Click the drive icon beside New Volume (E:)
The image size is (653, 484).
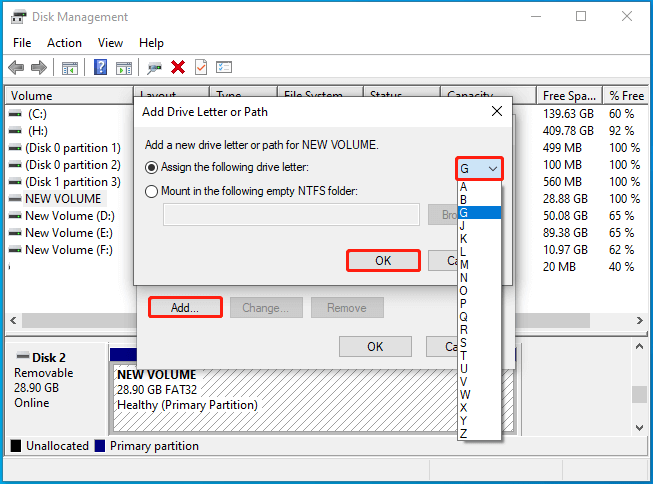point(15,233)
